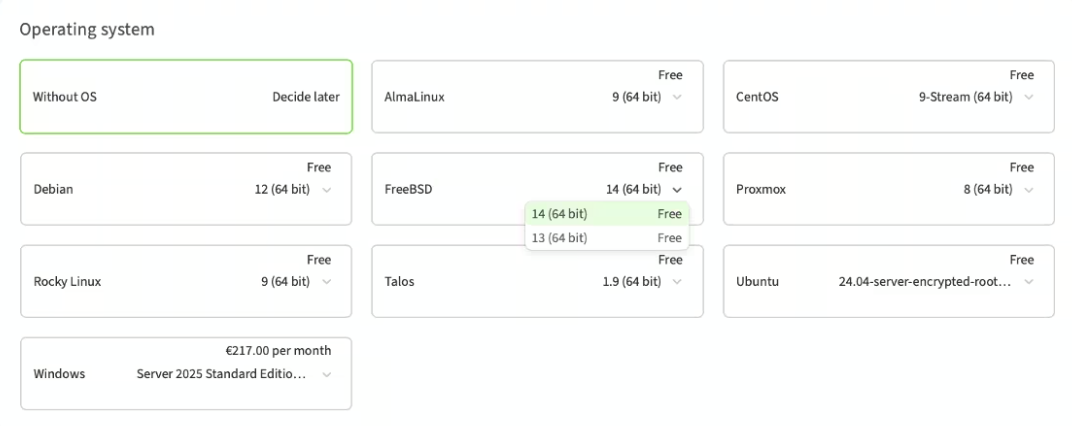Open the CentOS 9-Stream version dropdown arrow
1072x426 pixels.
click(x=1028, y=97)
